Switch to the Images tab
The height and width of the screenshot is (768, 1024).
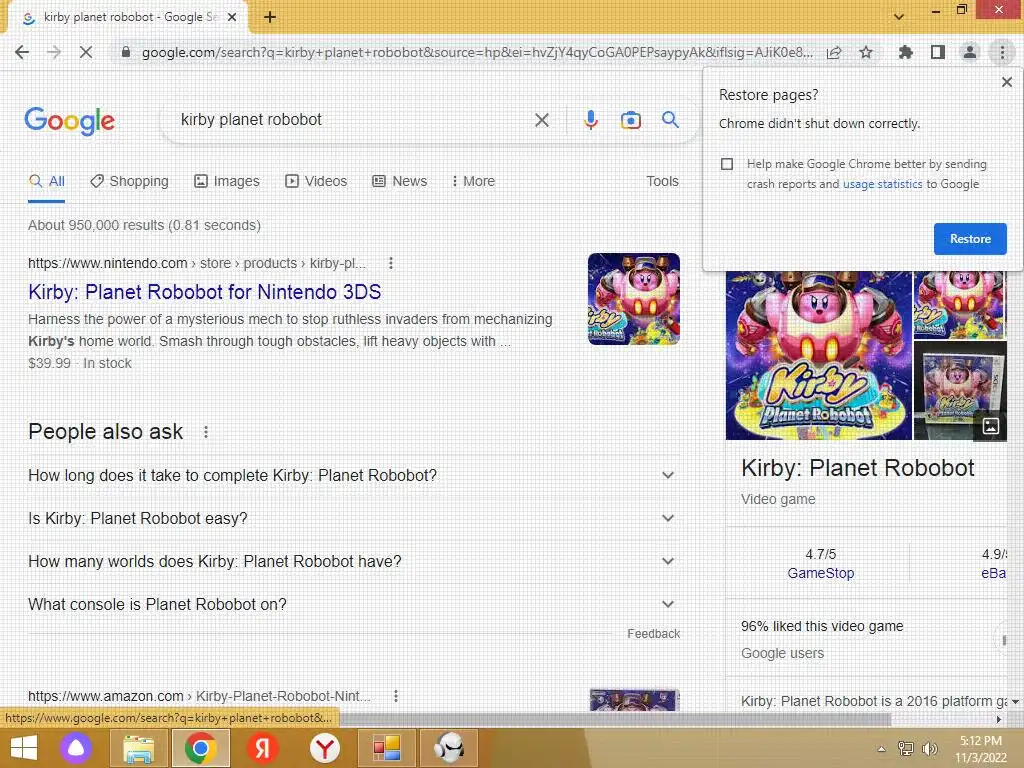(x=227, y=181)
